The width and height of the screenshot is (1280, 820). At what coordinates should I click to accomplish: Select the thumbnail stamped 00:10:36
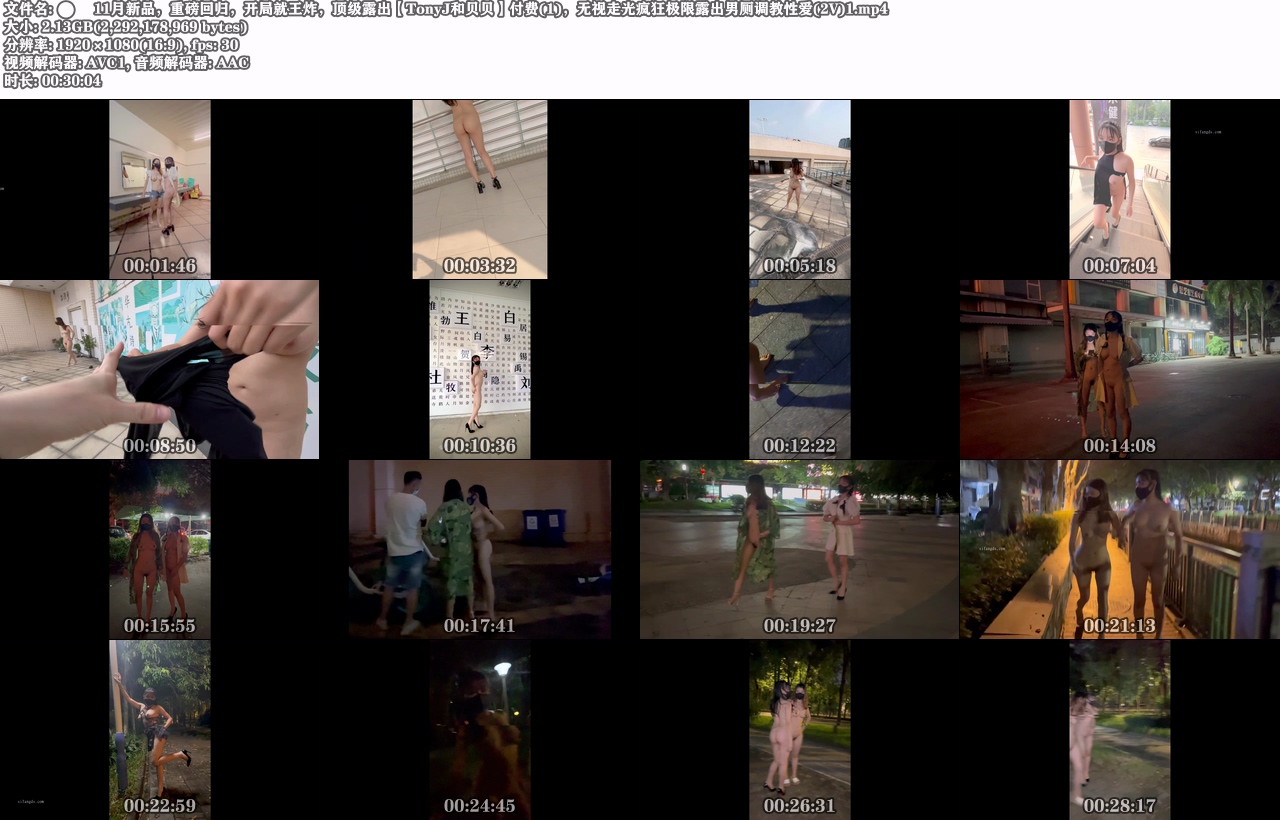[x=480, y=369]
